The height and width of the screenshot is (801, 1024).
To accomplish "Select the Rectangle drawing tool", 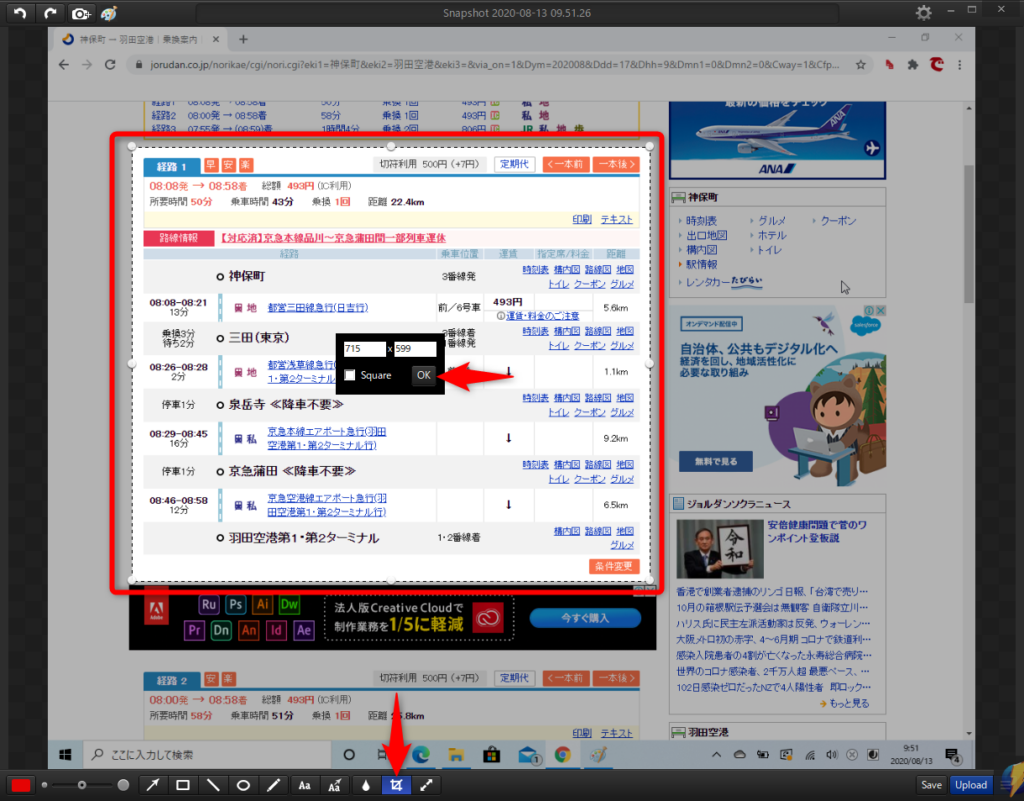I will (x=183, y=785).
